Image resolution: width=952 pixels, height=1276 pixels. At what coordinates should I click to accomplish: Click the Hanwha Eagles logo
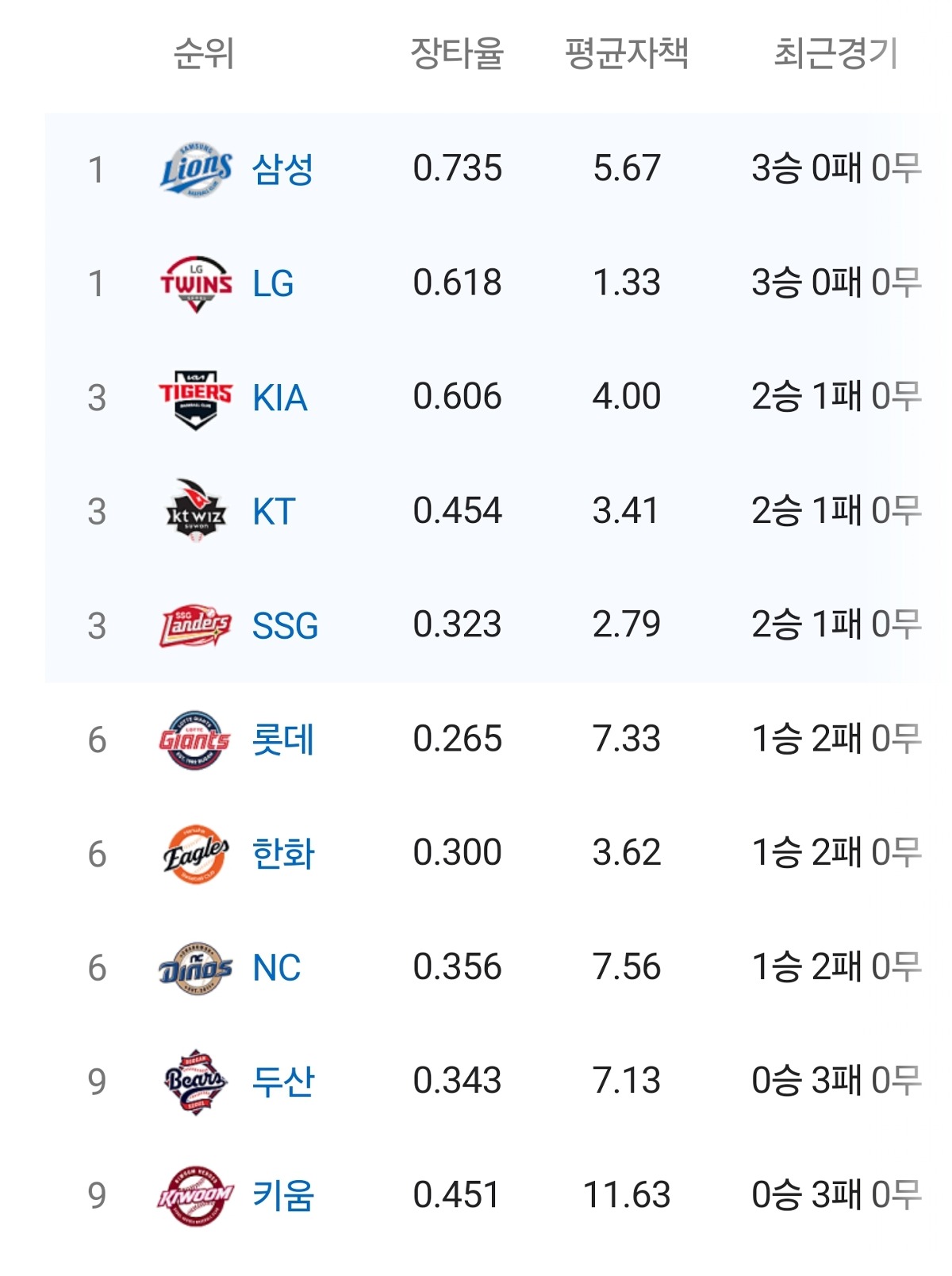195,854
